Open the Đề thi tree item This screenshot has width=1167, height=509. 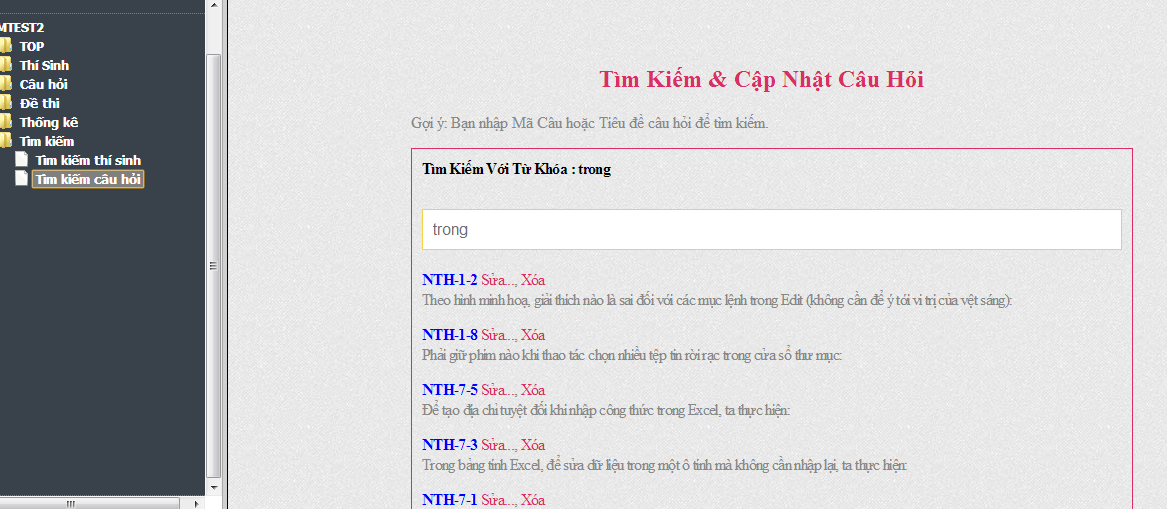39,103
